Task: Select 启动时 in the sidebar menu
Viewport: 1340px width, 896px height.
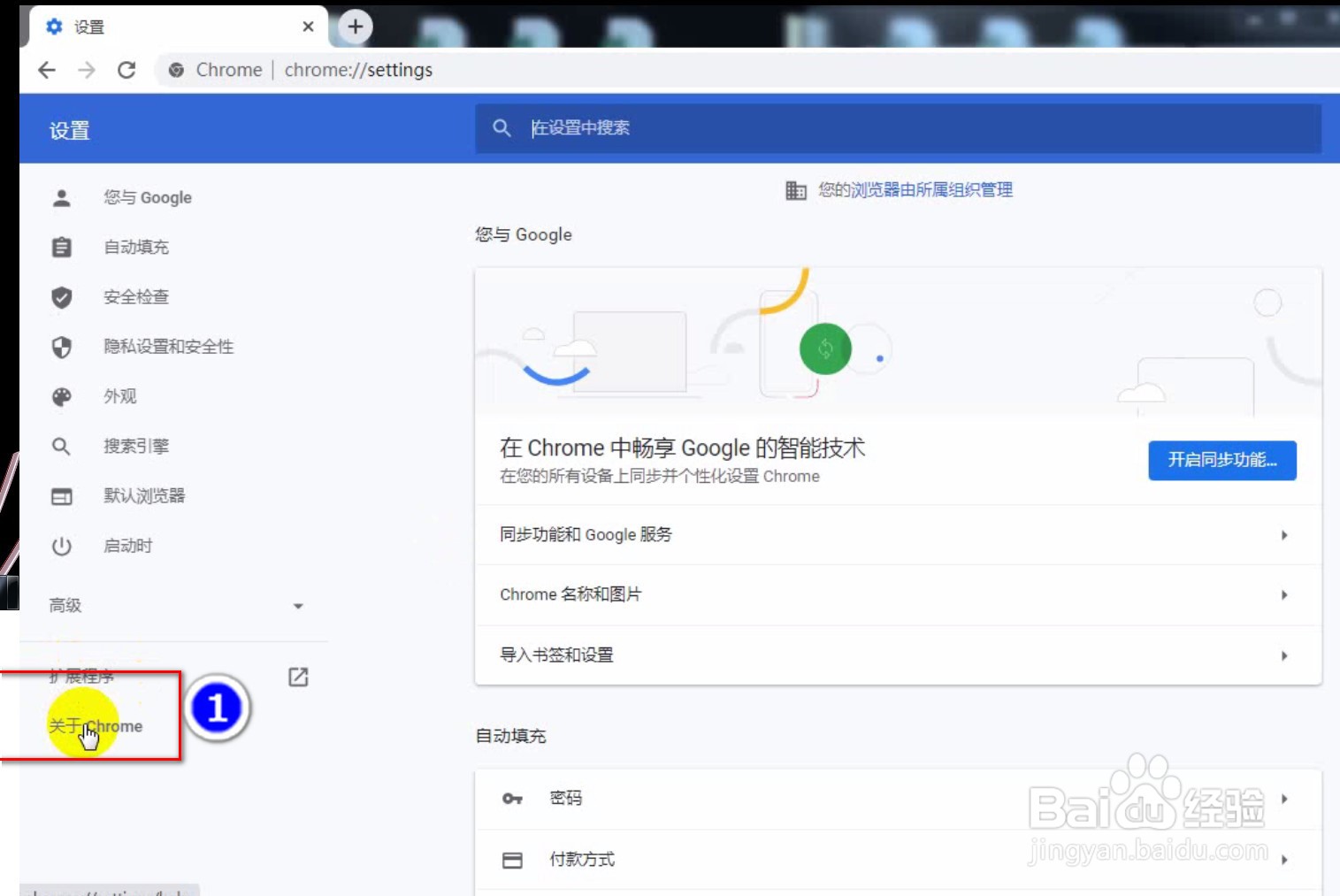Action: tap(128, 546)
